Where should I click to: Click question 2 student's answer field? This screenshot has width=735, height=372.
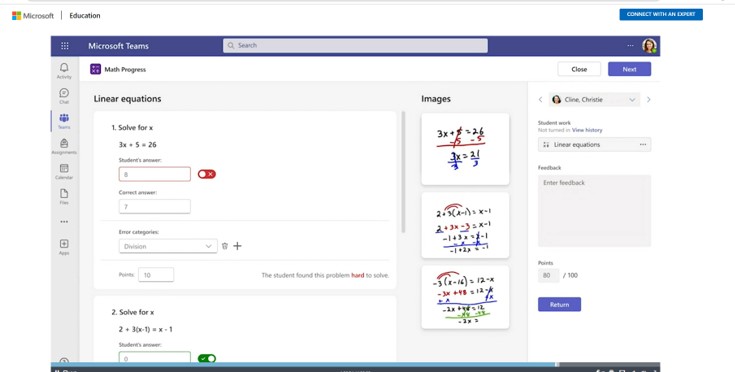point(155,358)
